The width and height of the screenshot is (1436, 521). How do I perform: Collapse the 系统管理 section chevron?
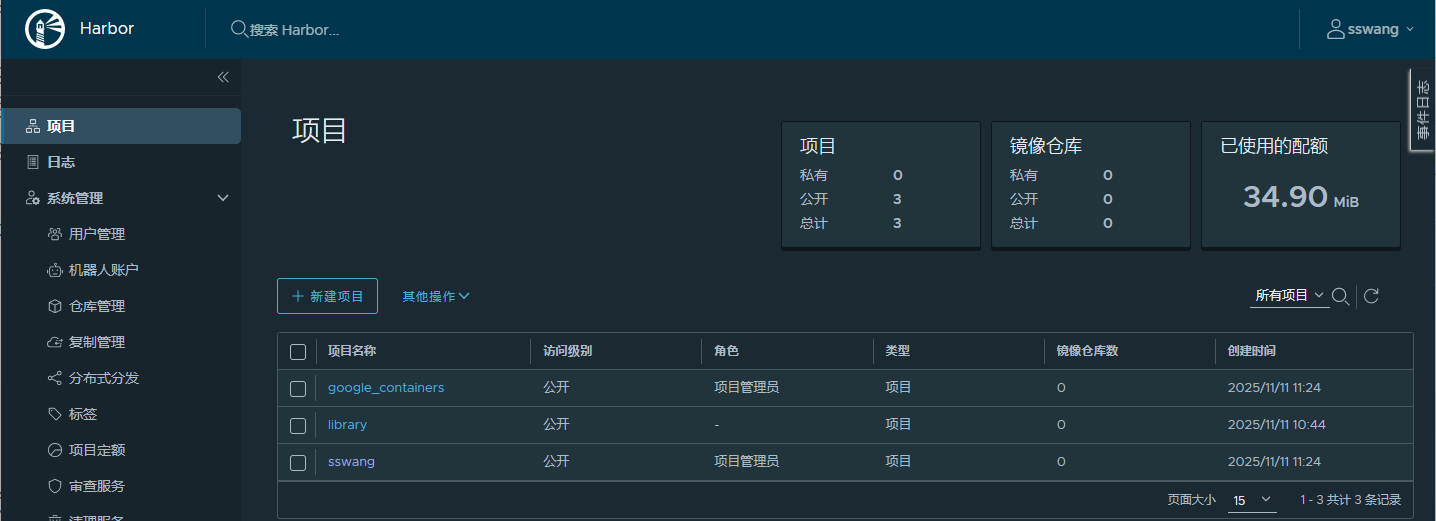pyautogui.click(x=223, y=198)
